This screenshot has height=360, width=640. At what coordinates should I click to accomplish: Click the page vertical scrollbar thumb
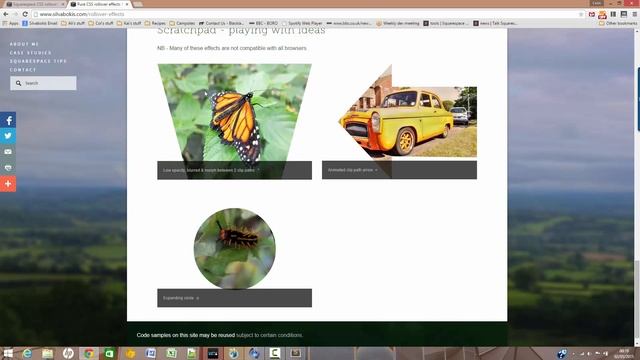point(637,298)
